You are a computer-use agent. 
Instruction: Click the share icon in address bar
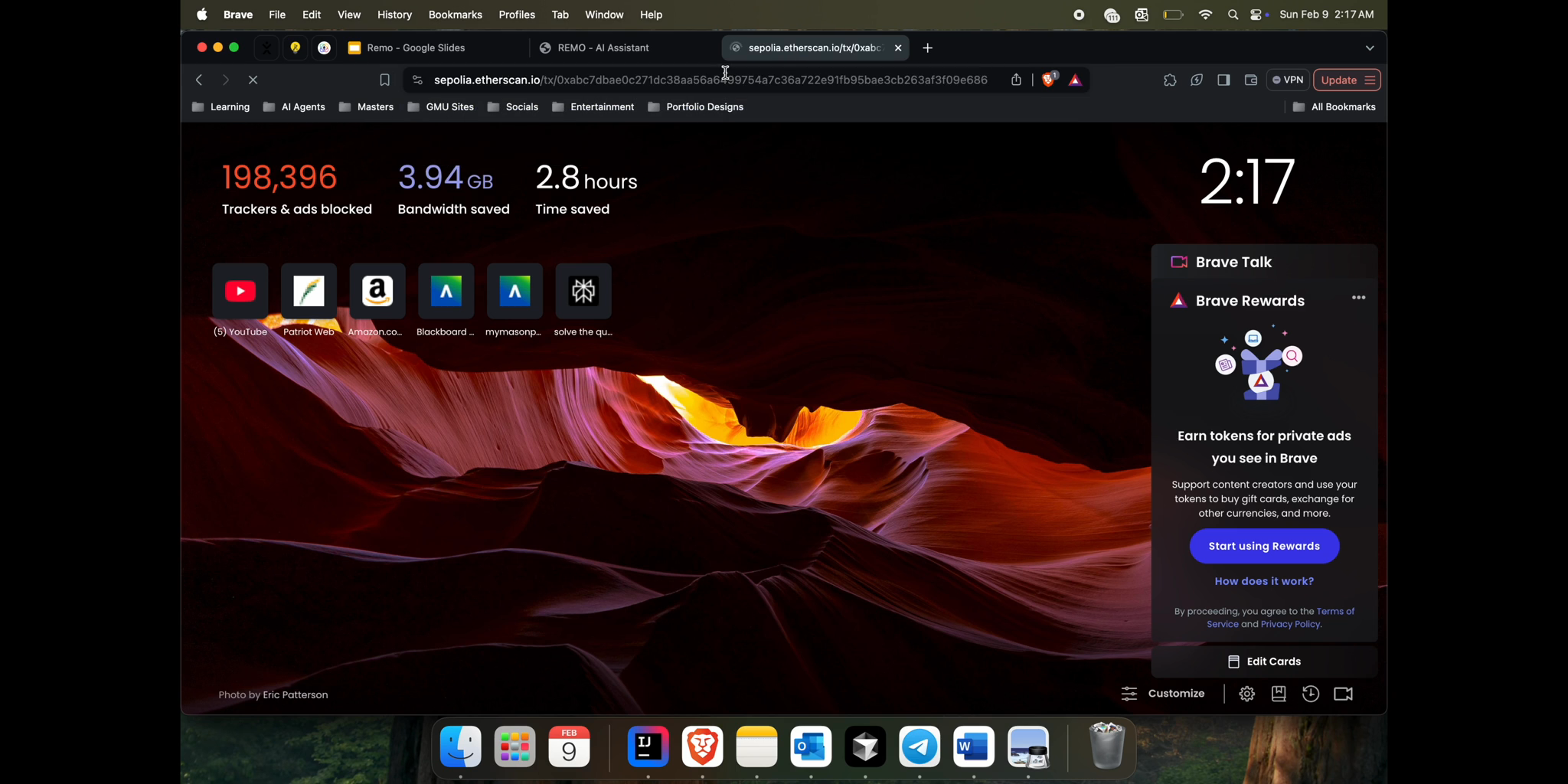1016,80
